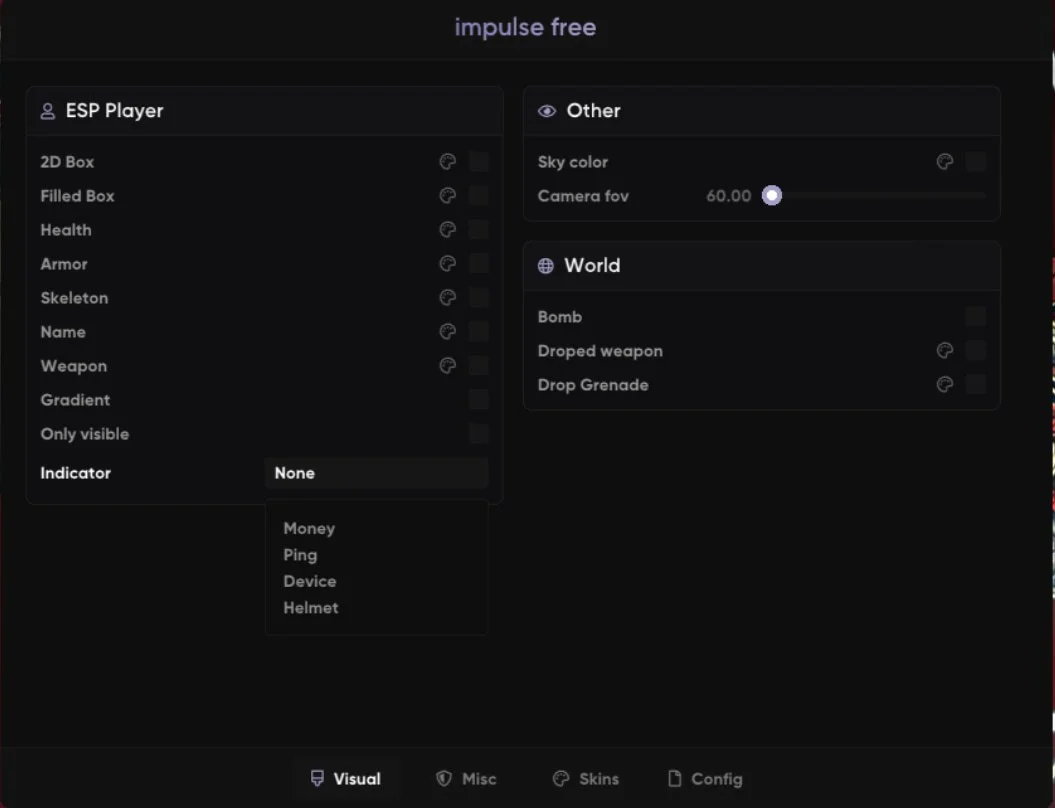Screen dimensions: 1055x808
Task: Go to the Config tab
Action: 705,779
